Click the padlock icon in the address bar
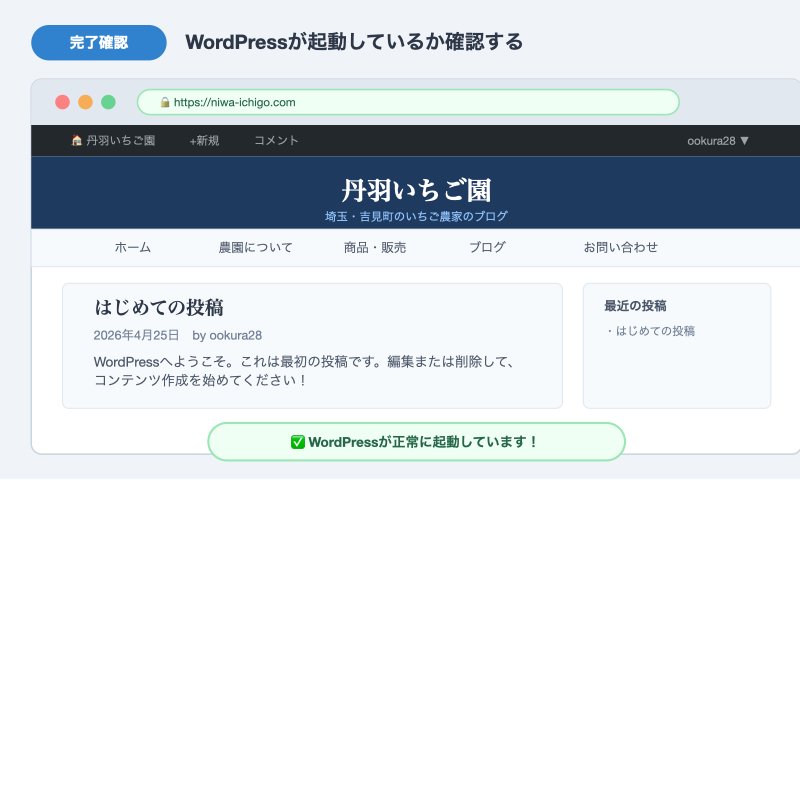This screenshot has height=800, width=800. coord(163,102)
